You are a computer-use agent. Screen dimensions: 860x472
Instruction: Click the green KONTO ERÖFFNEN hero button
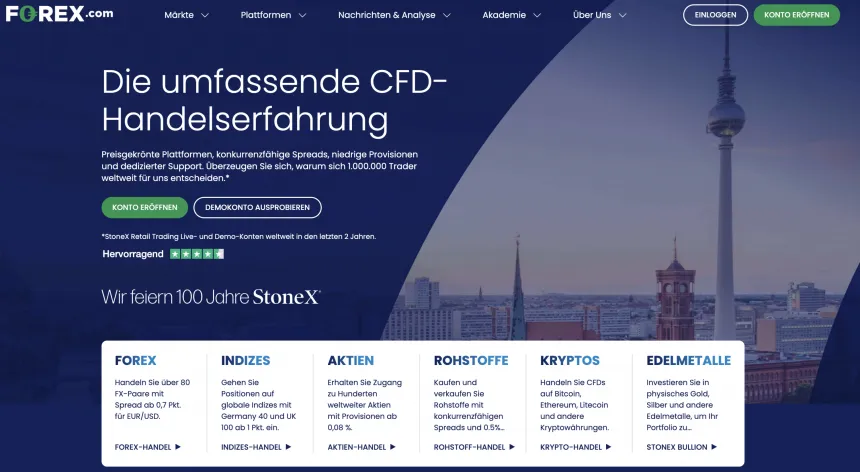[x=145, y=207]
